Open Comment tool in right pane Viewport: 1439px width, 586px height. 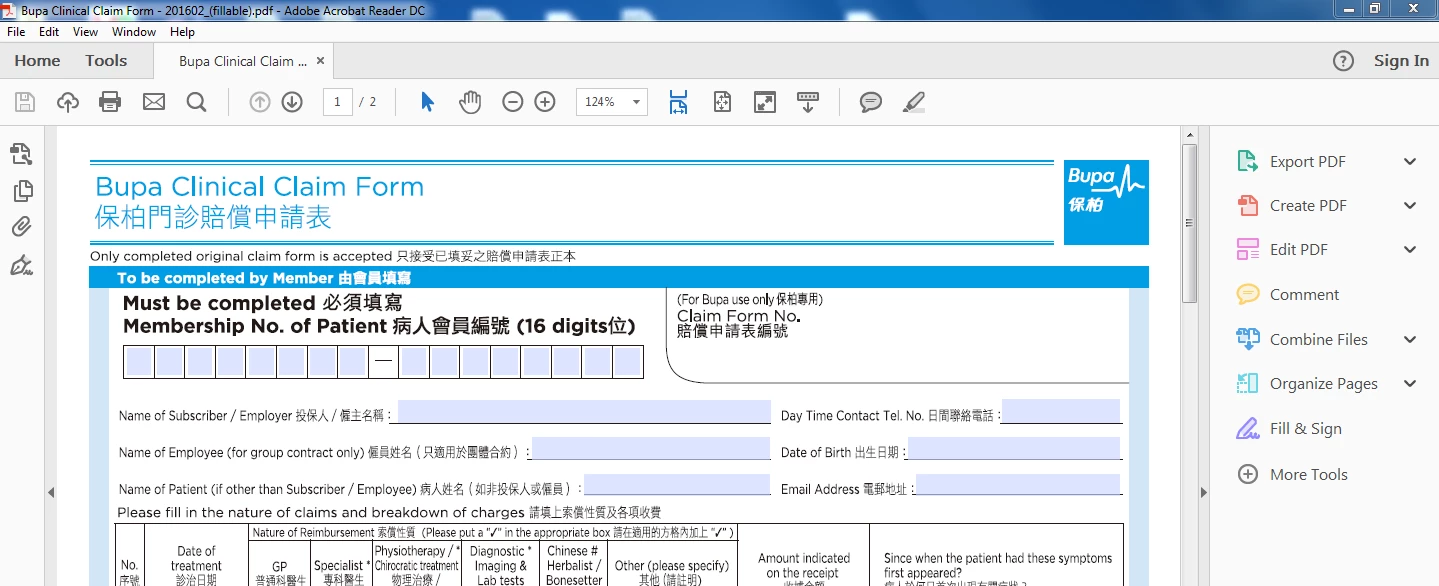point(1304,295)
